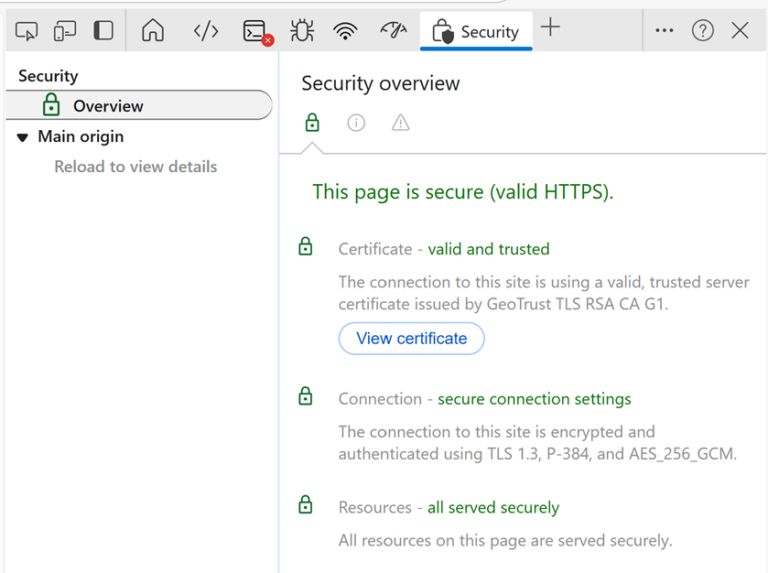Click 'valid and trusted' certificate status
The height and width of the screenshot is (573, 768).
pos(488,249)
